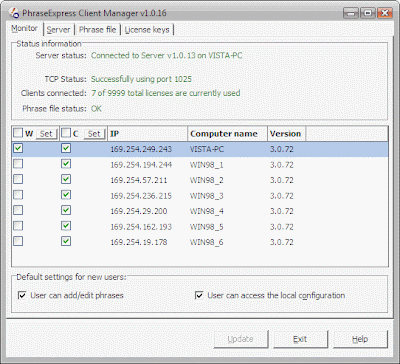This screenshot has height=364, width=400.
Task: Enable W checkbox for WIN98_5
Action: 18,226
